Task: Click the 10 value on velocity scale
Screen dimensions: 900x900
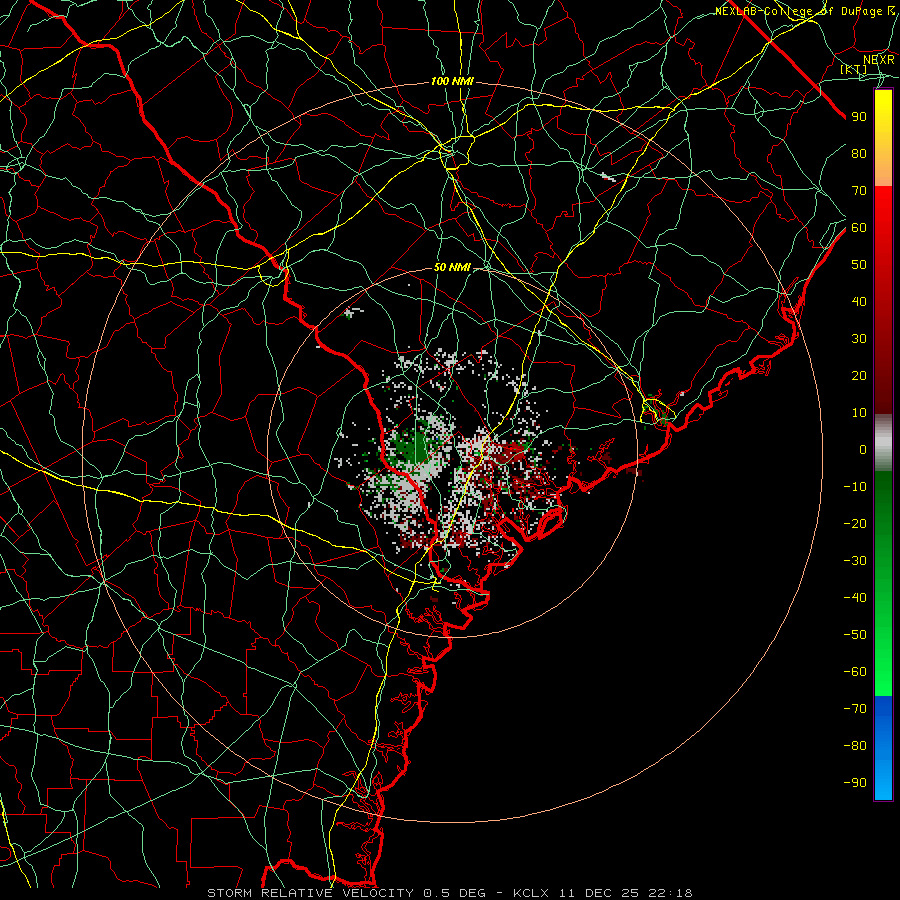Action: 859,413
